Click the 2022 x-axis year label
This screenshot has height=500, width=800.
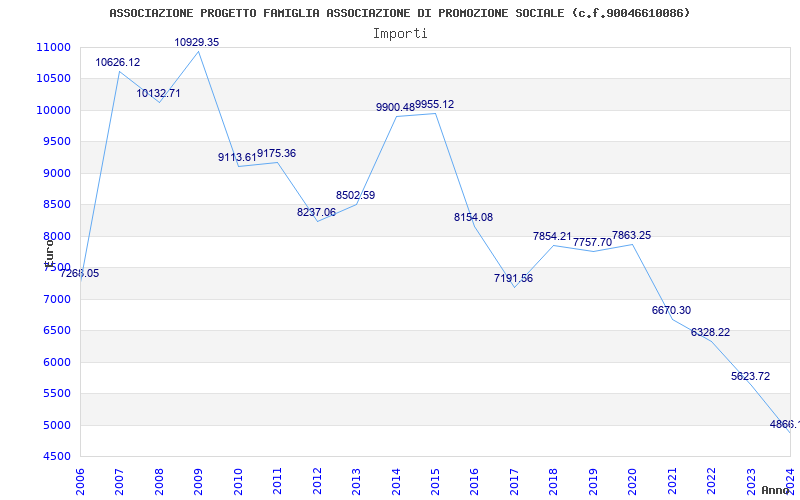coord(711,481)
